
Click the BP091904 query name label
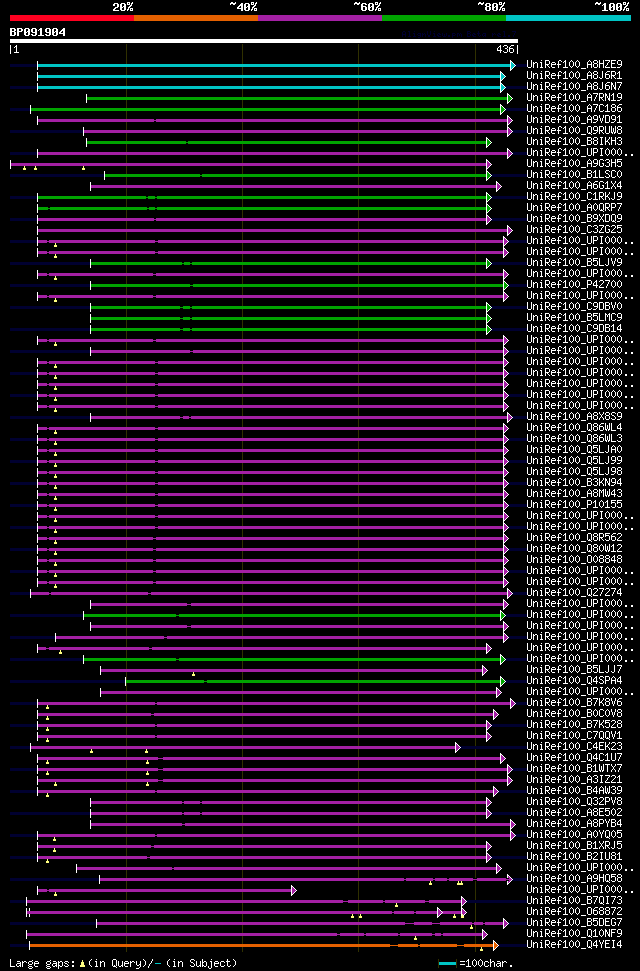38,32
